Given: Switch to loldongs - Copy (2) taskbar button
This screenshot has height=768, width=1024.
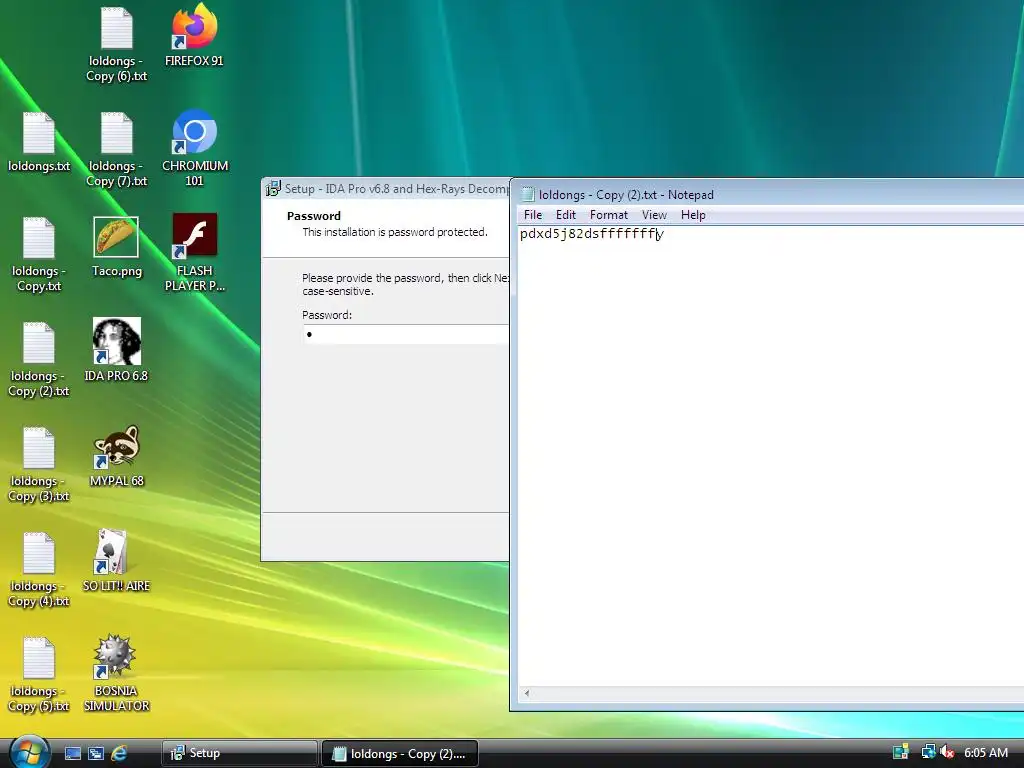Looking at the screenshot, I should (x=400, y=754).
